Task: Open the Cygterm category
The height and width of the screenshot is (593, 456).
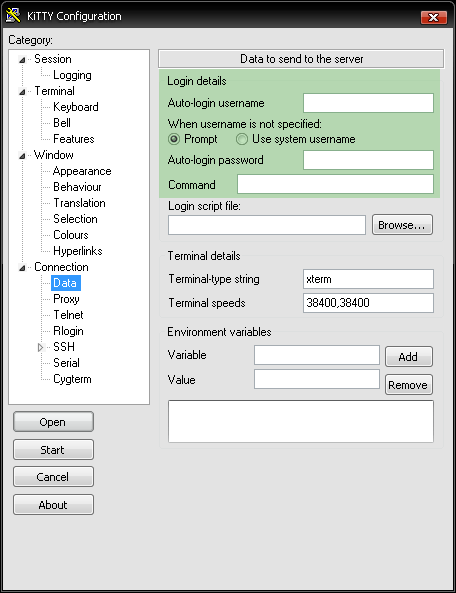Action: [72, 379]
